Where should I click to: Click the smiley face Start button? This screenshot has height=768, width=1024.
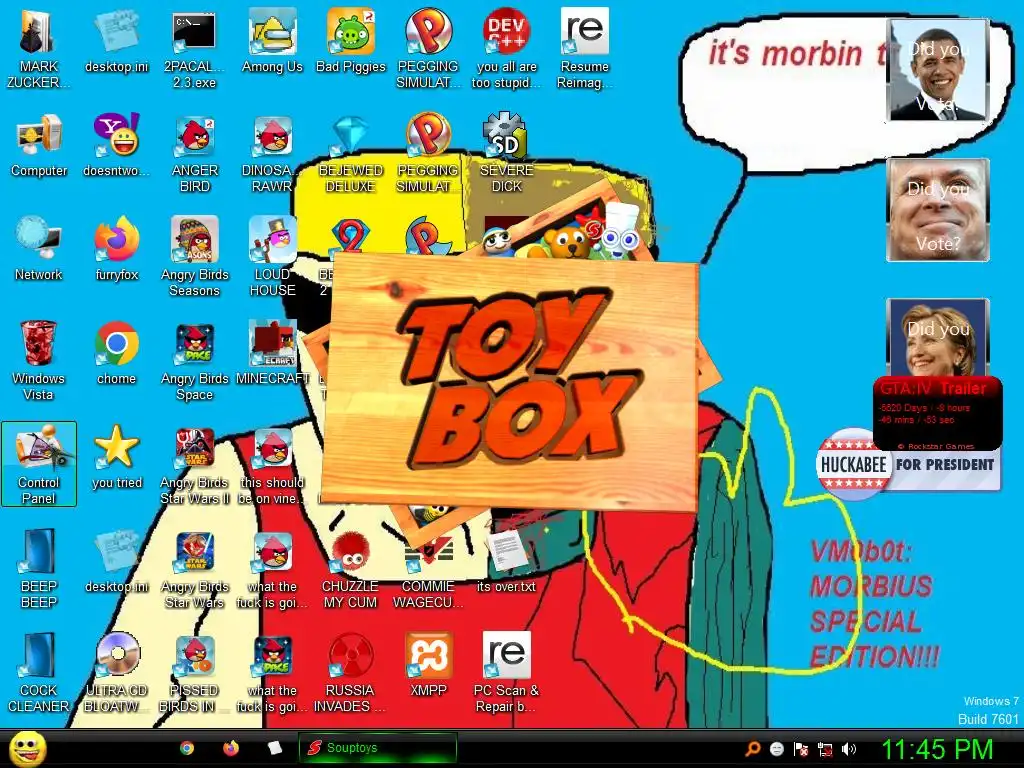pyautogui.click(x=27, y=748)
